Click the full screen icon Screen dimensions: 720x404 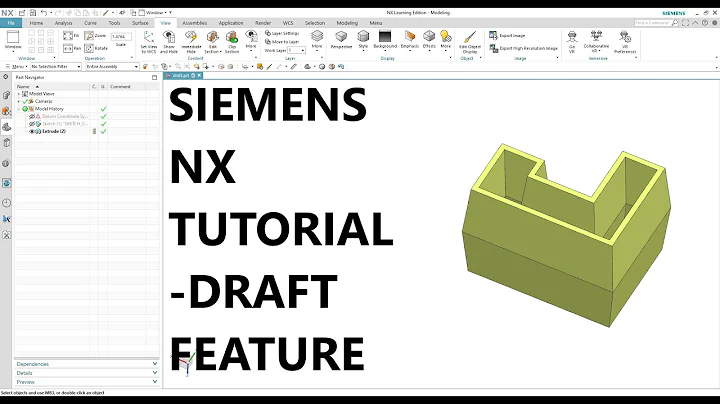coord(686,23)
